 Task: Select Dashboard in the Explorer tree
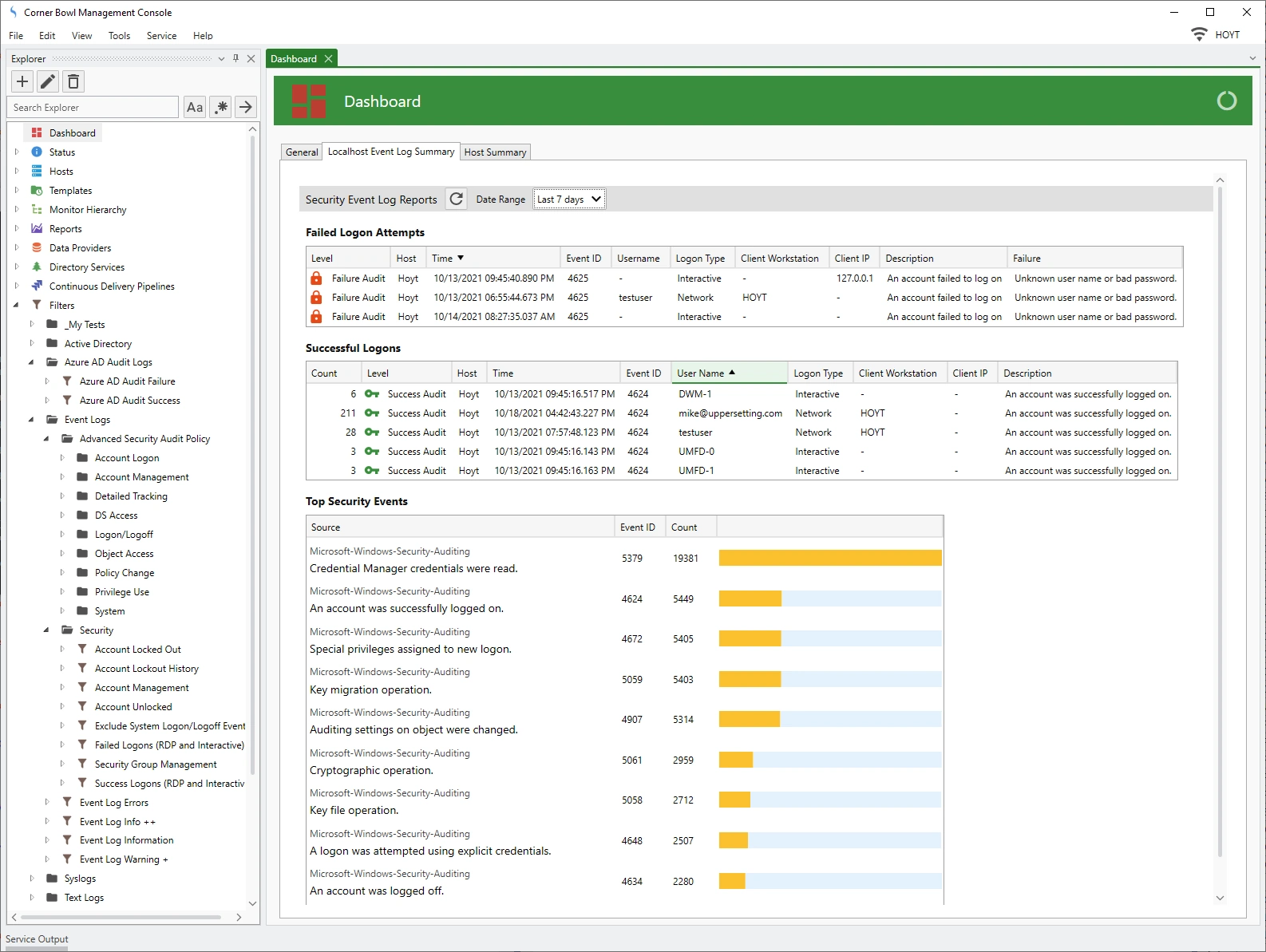(x=72, y=132)
